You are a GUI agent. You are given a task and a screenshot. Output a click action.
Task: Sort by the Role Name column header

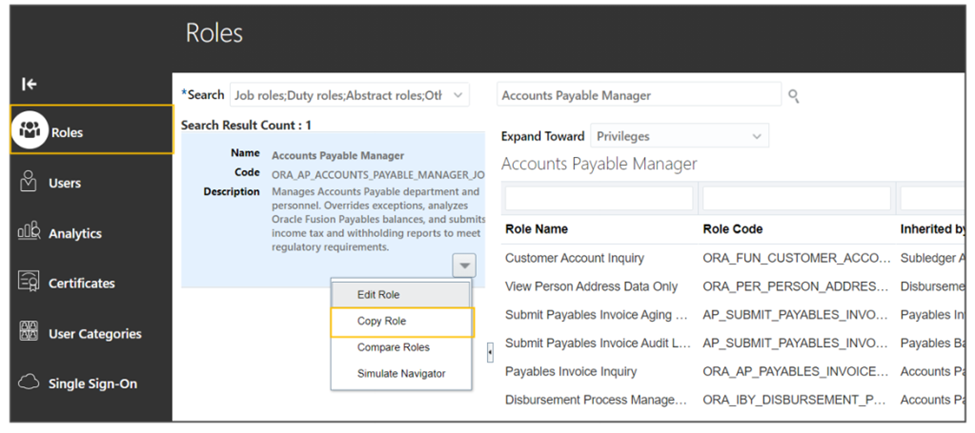(537, 229)
